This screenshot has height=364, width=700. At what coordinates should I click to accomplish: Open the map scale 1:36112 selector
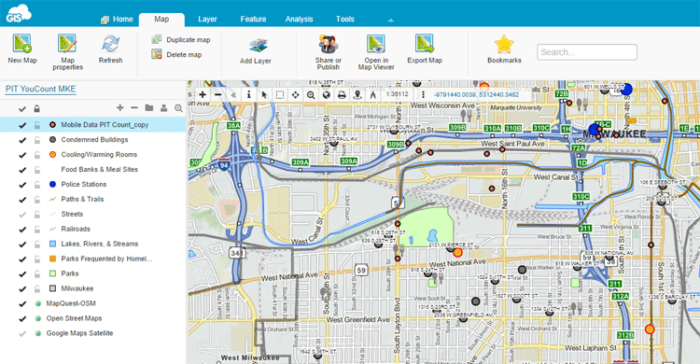point(397,94)
